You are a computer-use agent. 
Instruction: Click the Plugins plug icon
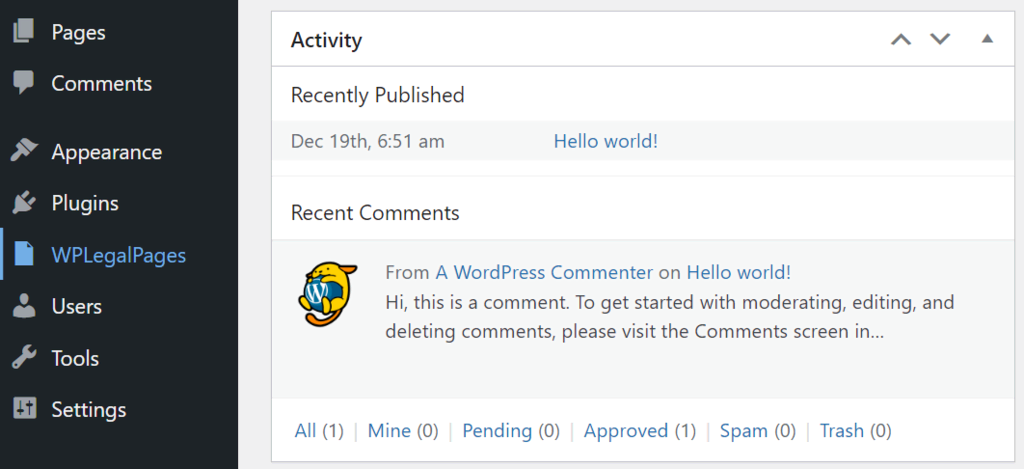click(23, 203)
